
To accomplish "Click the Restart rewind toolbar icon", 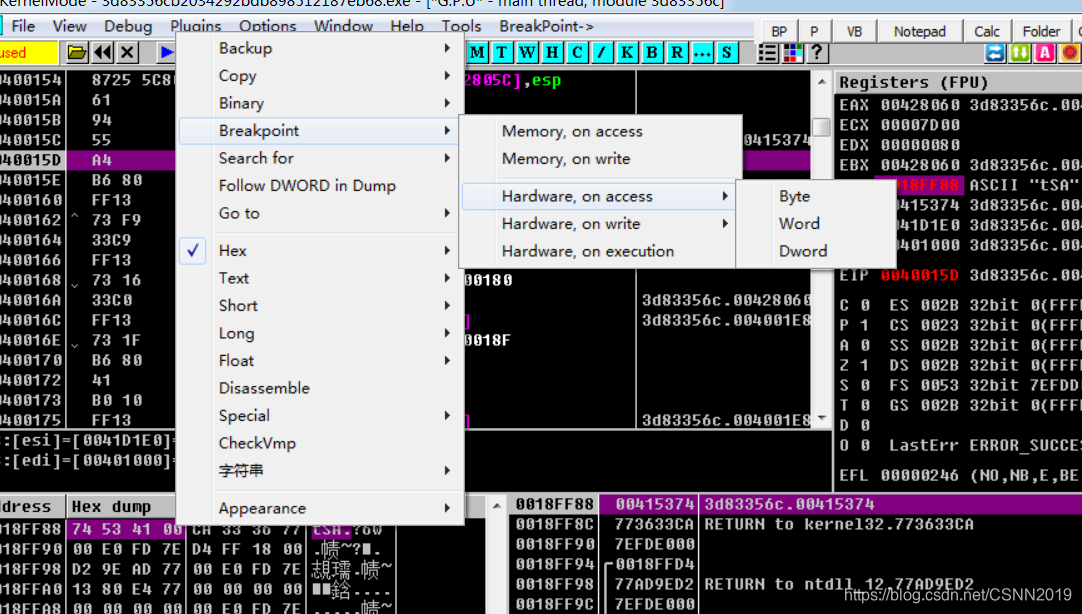I will pyautogui.click(x=102, y=52).
